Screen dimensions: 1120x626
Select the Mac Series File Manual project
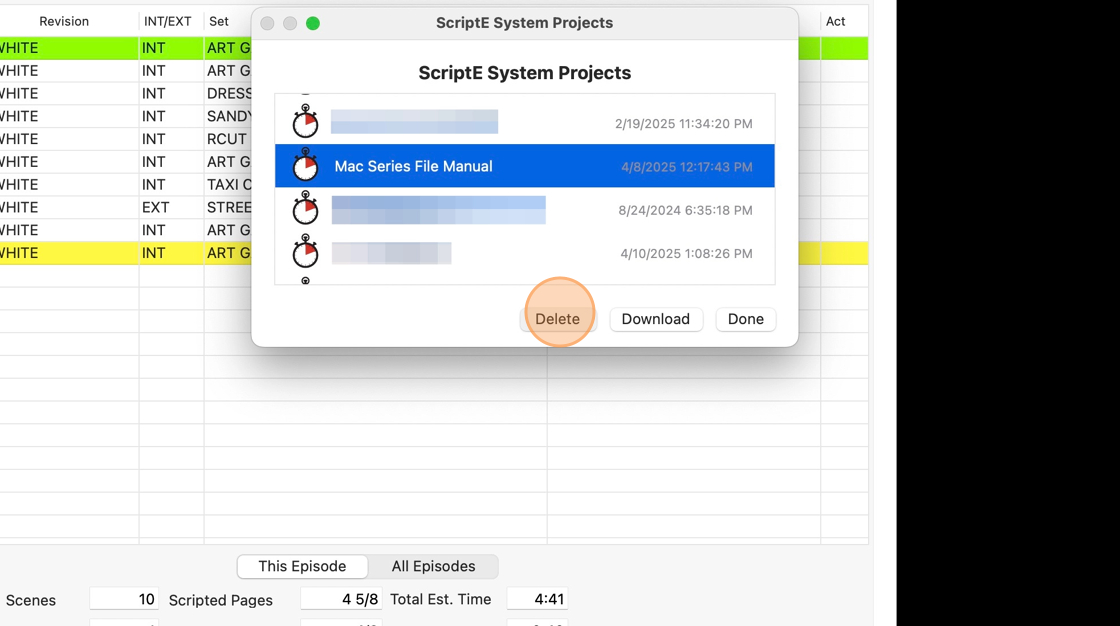click(x=525, y=166)
